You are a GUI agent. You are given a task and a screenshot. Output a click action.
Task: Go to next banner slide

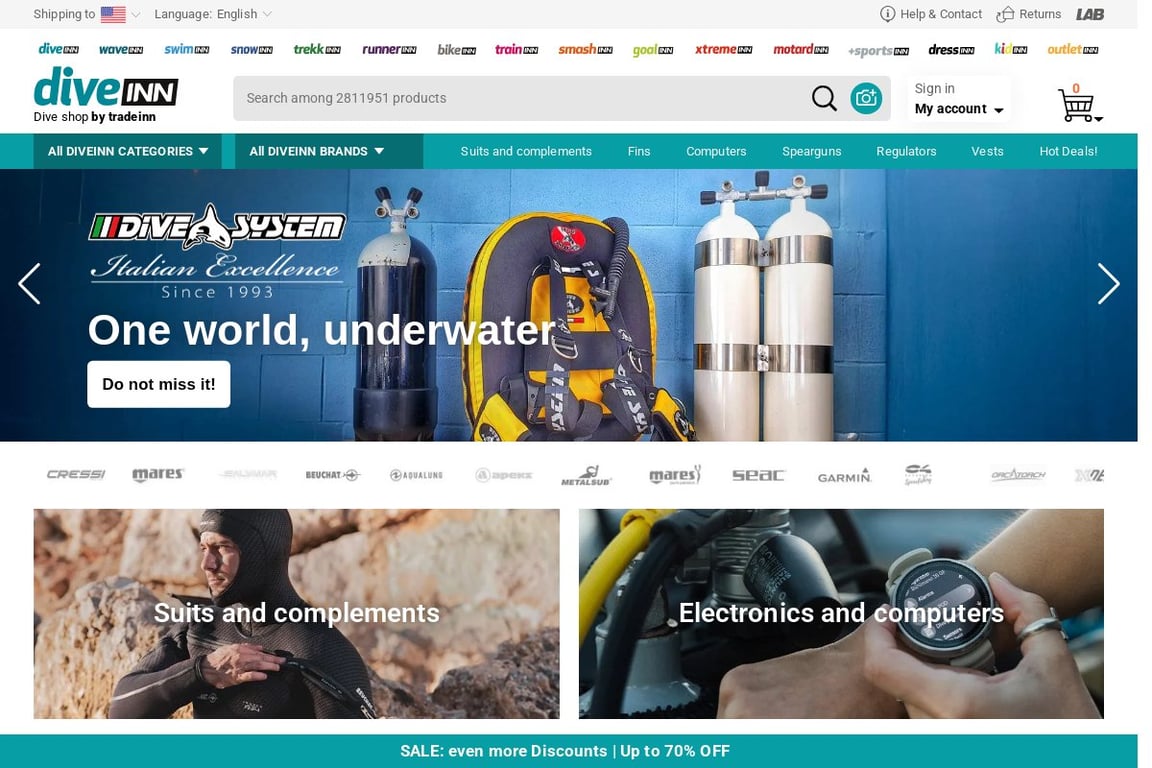click(1108, 284)
